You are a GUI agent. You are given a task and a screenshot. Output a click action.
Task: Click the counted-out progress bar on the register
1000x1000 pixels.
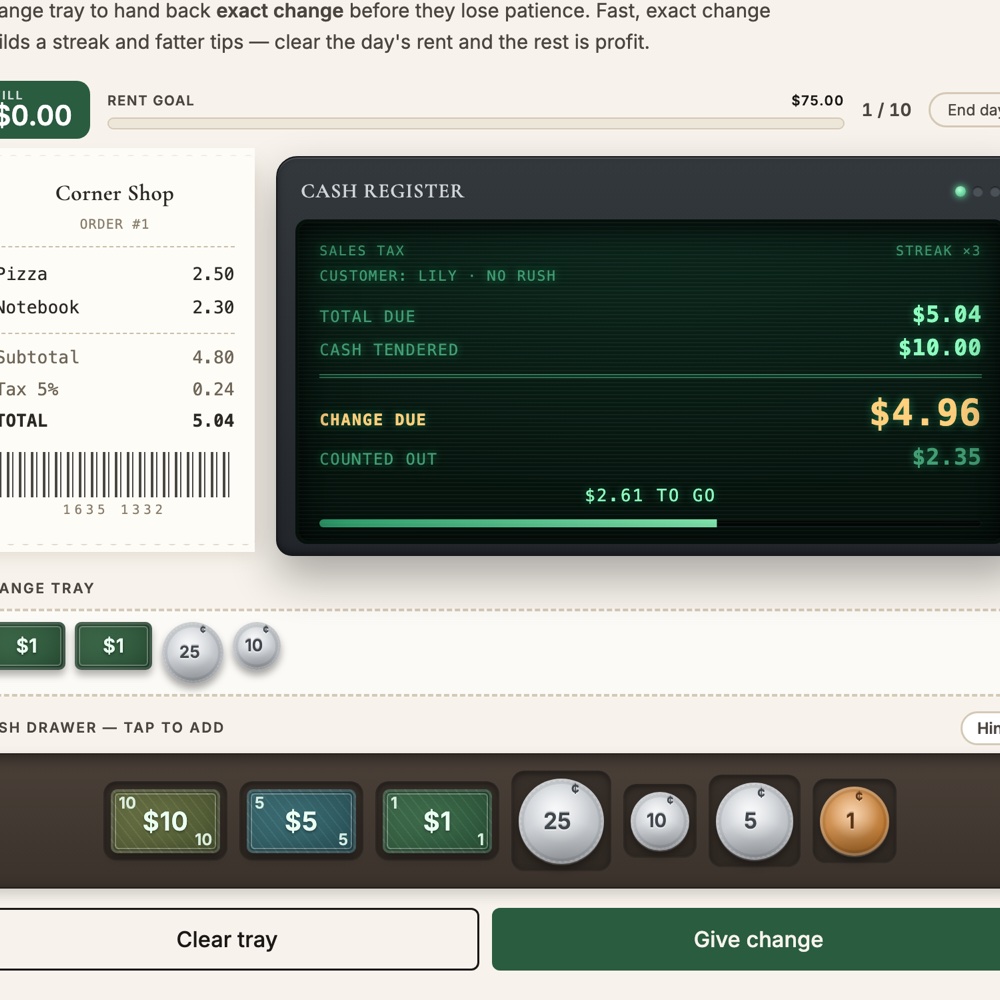650,524
